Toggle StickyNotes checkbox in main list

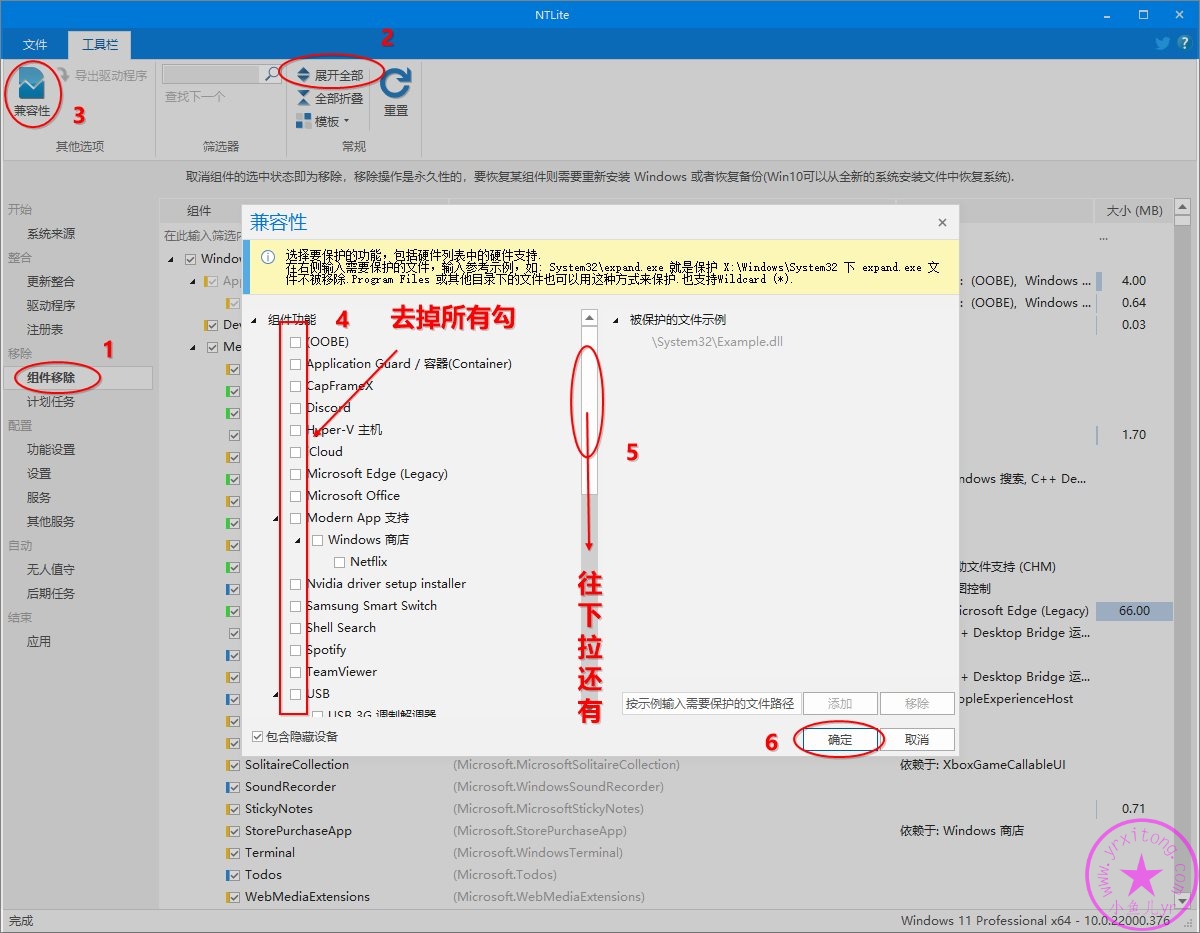[233, 809]
